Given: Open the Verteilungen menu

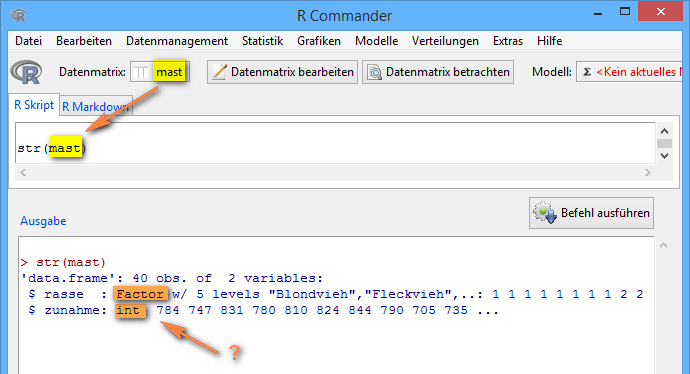Looking at the screenshot, I should coord(445,41).
